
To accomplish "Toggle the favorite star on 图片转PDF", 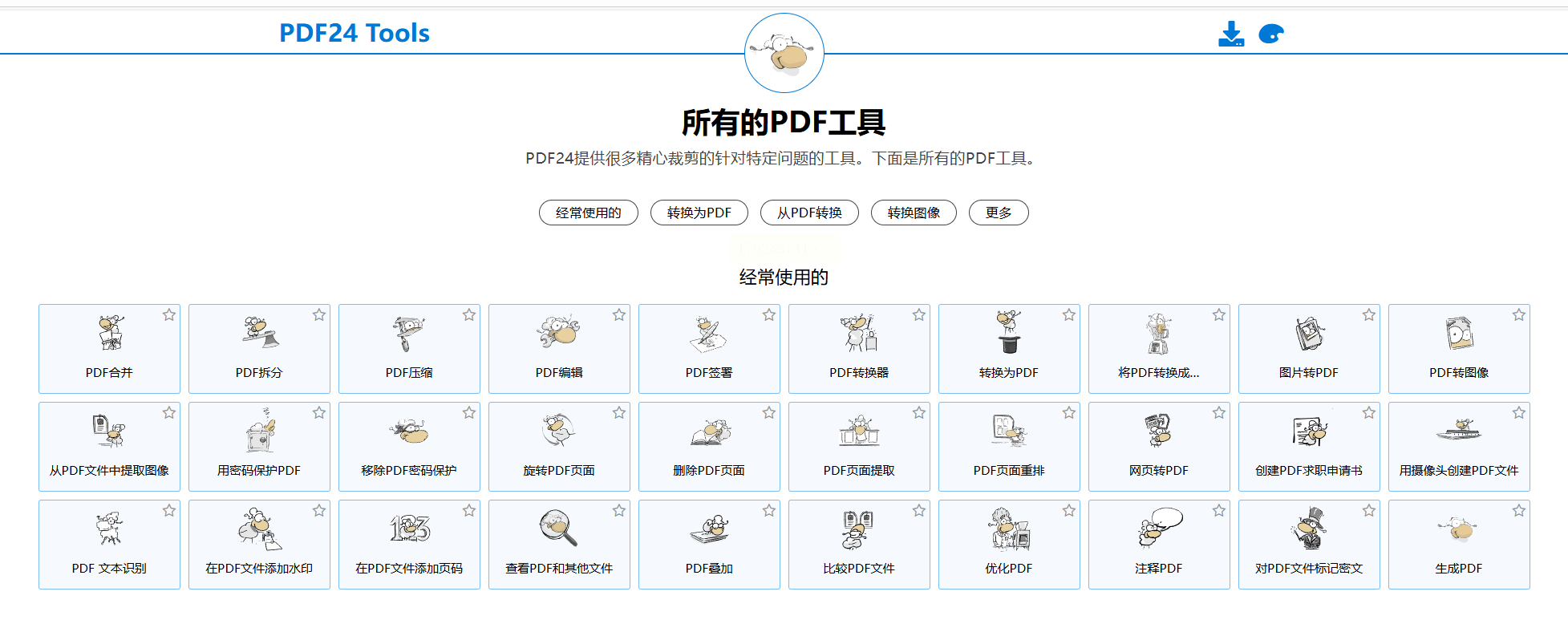I will [1369, 315].
